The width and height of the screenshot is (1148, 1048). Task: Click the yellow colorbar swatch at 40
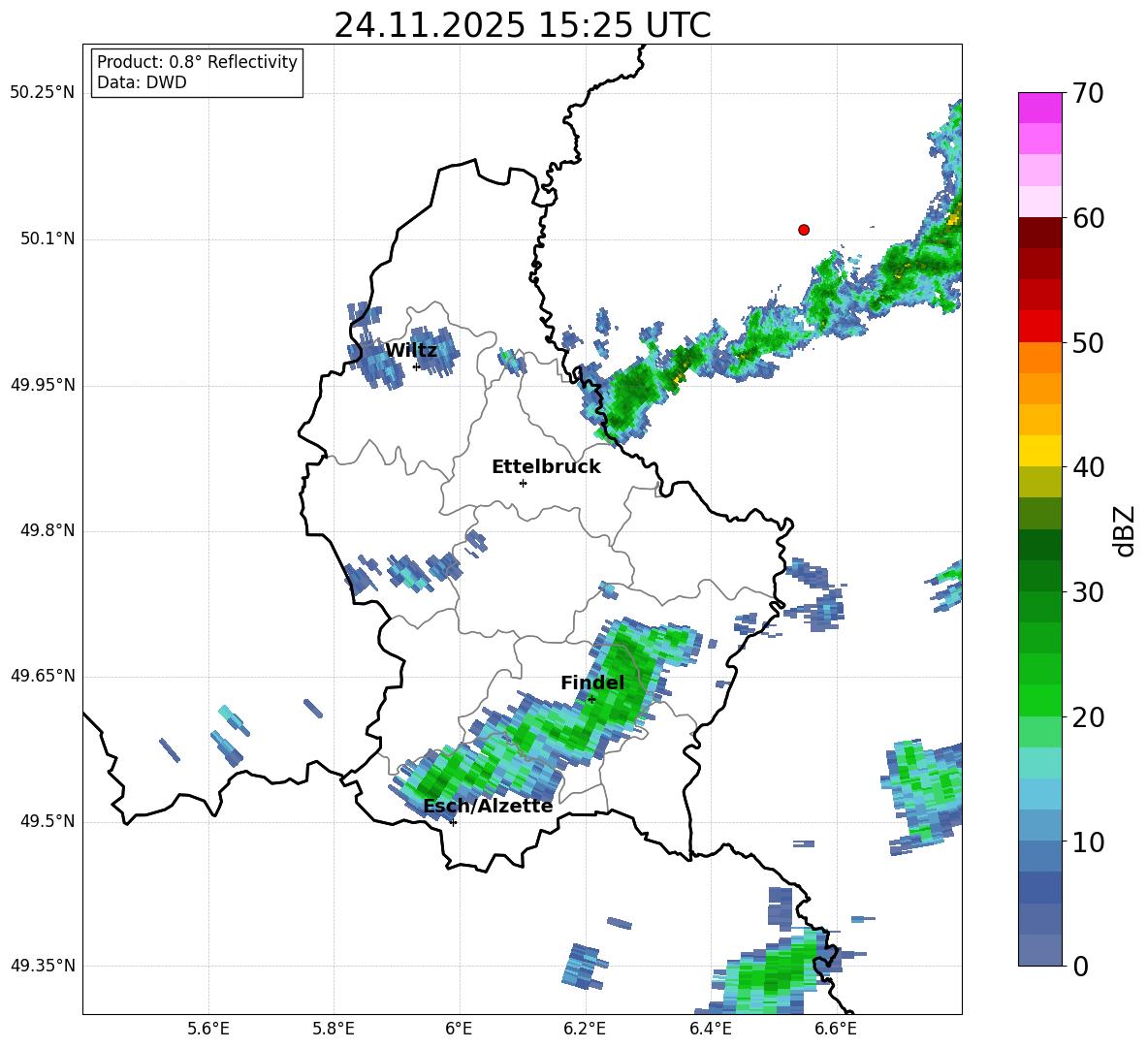(1040, 451)
